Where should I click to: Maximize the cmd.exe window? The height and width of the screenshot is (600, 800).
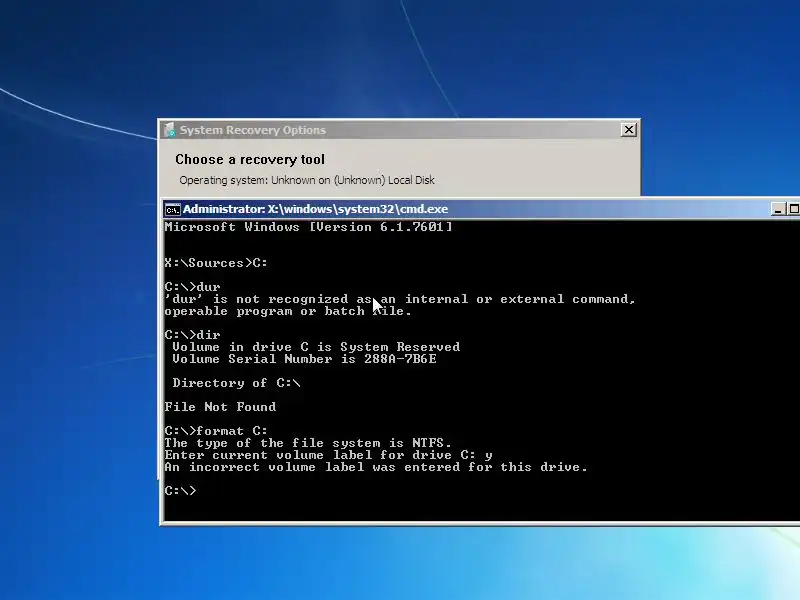pyautogui.click(x=793, y=209)
